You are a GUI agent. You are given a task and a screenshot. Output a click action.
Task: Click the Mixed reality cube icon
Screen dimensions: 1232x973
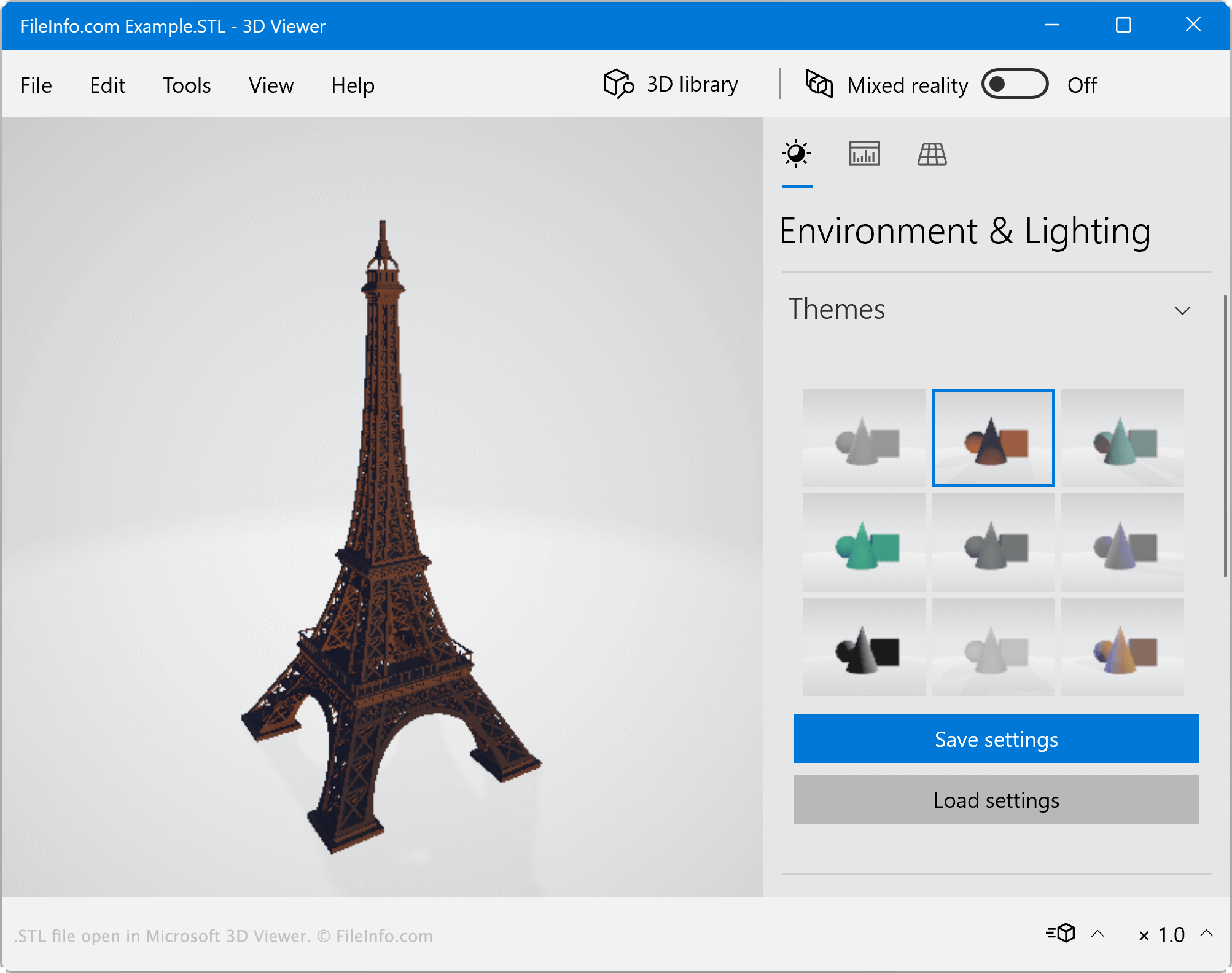tap(819, 84)
